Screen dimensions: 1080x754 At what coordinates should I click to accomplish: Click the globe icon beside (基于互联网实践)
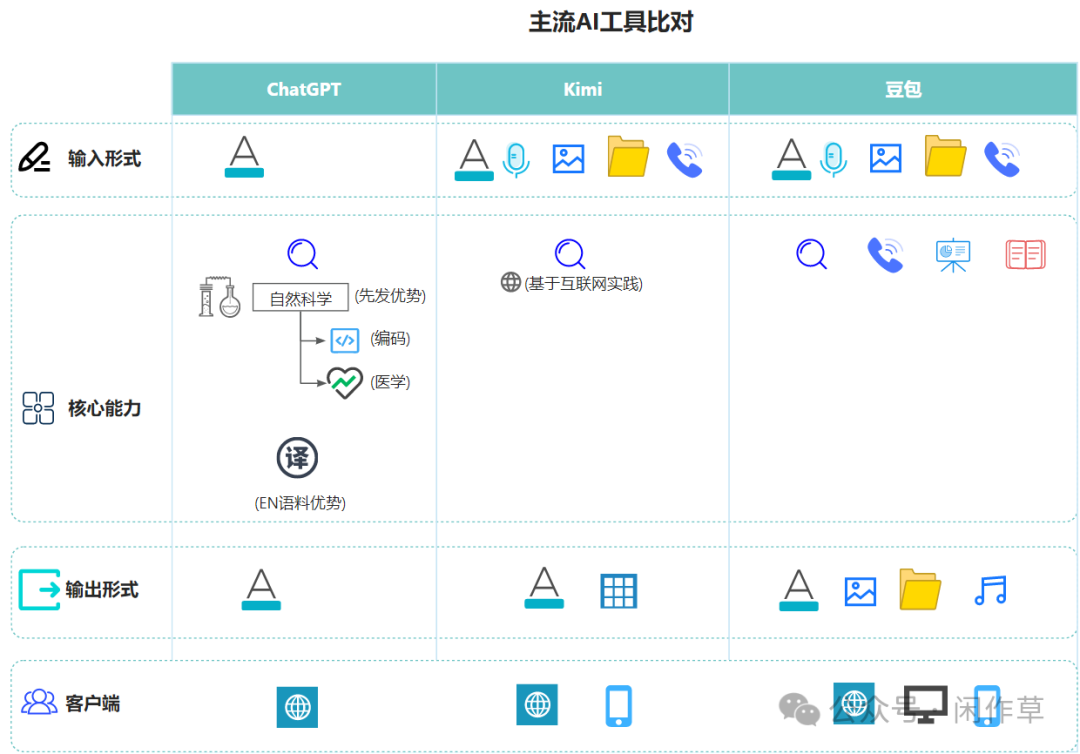[x=510, y=282]
